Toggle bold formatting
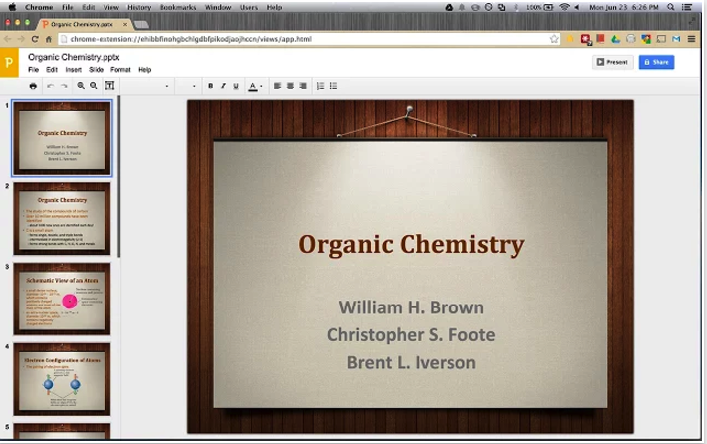The height and width of the screenshot is (444, 707). tap(209, 86)
